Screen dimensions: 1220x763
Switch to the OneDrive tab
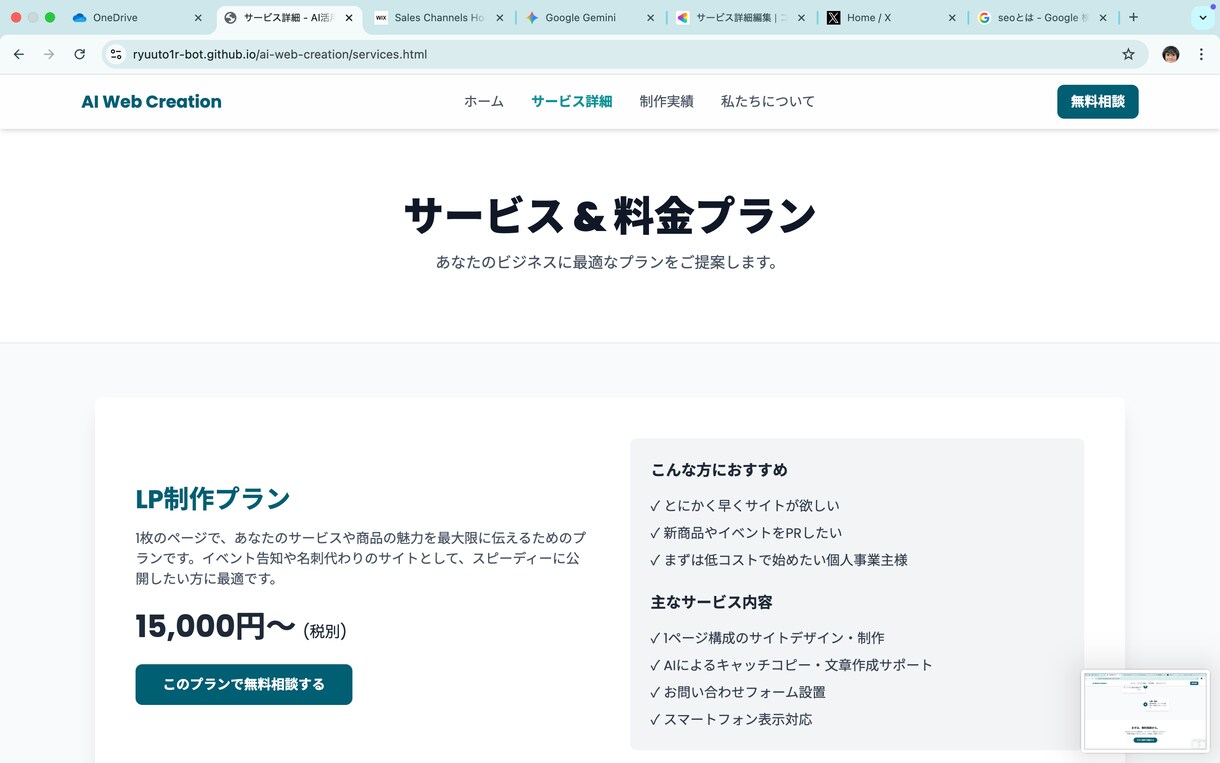pos(138,17)
